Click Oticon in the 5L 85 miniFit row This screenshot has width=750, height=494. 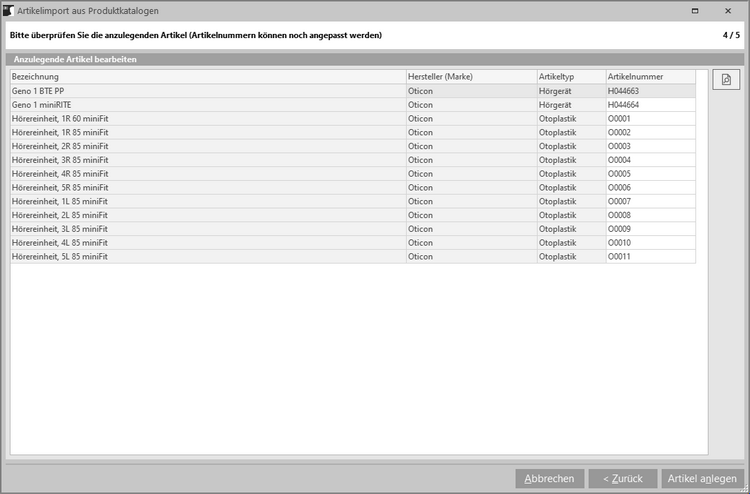tap(472, 256)
